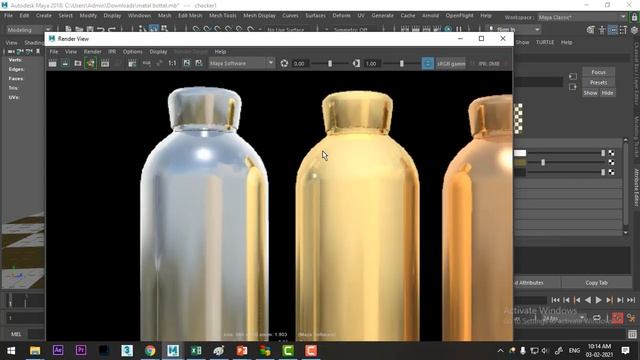Open the Render menu in Render View

(x=93, y=52)
